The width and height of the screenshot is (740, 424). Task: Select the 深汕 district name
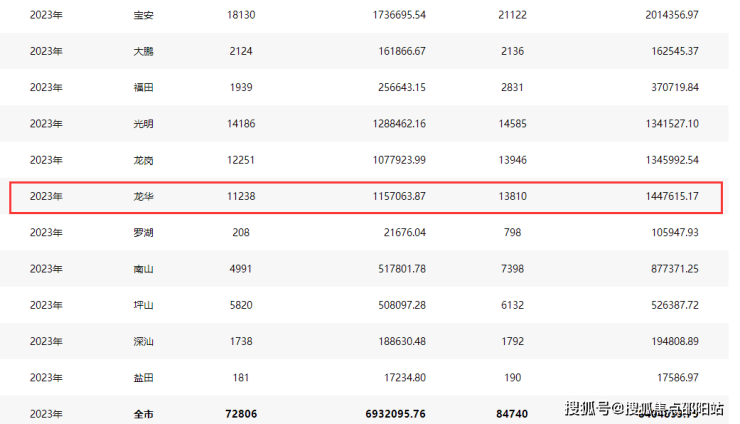pos(143,342)
